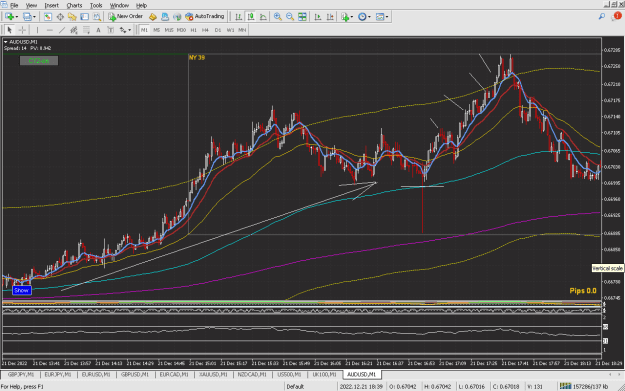
Task: Expand the indicators dropdown arrow
Action: coord(352,17)
